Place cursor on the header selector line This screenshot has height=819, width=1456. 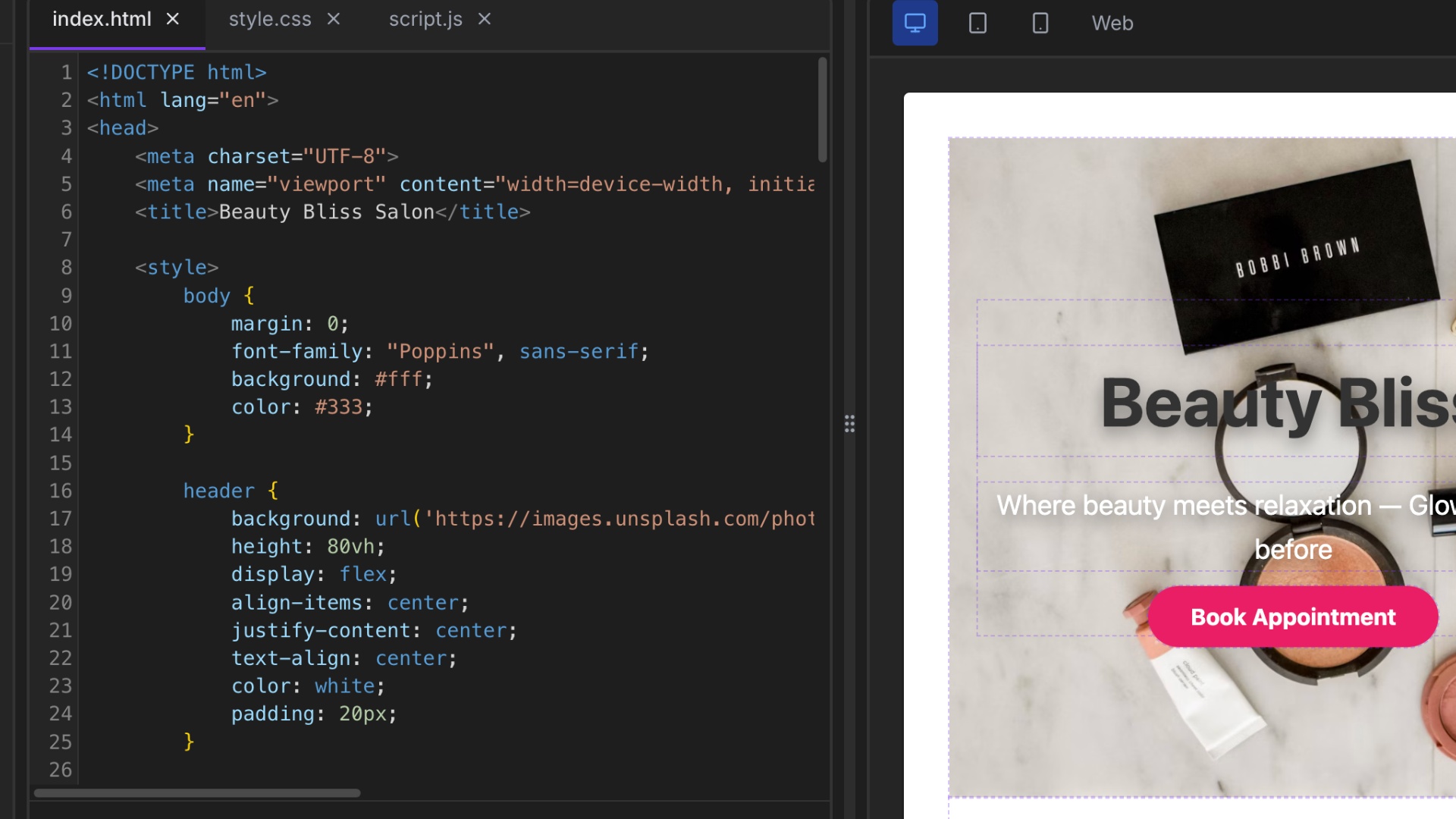pos(219,491)
